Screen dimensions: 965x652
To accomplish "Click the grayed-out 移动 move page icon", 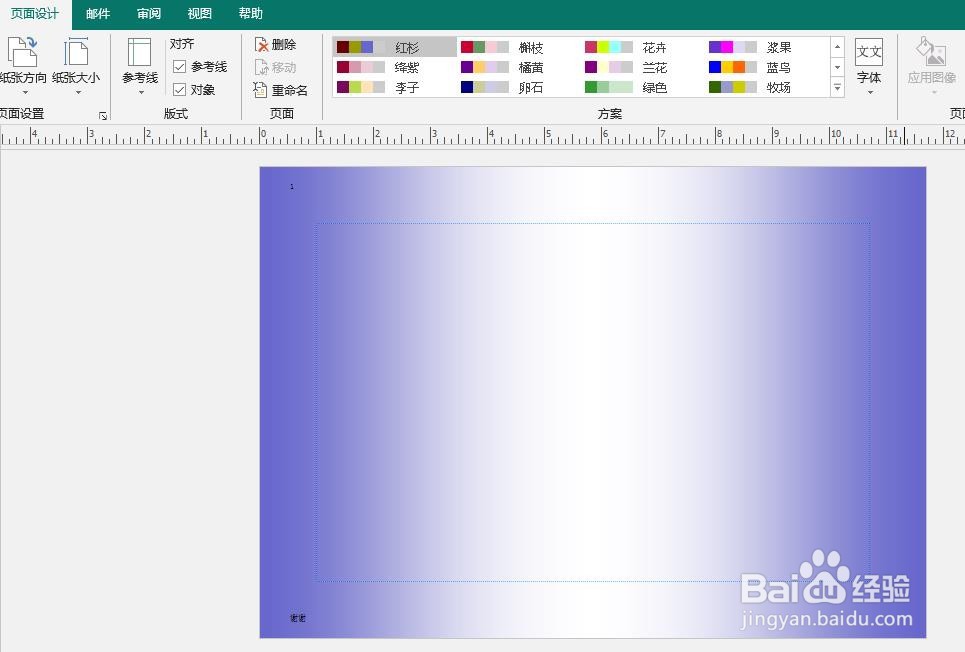I will 261,67.
